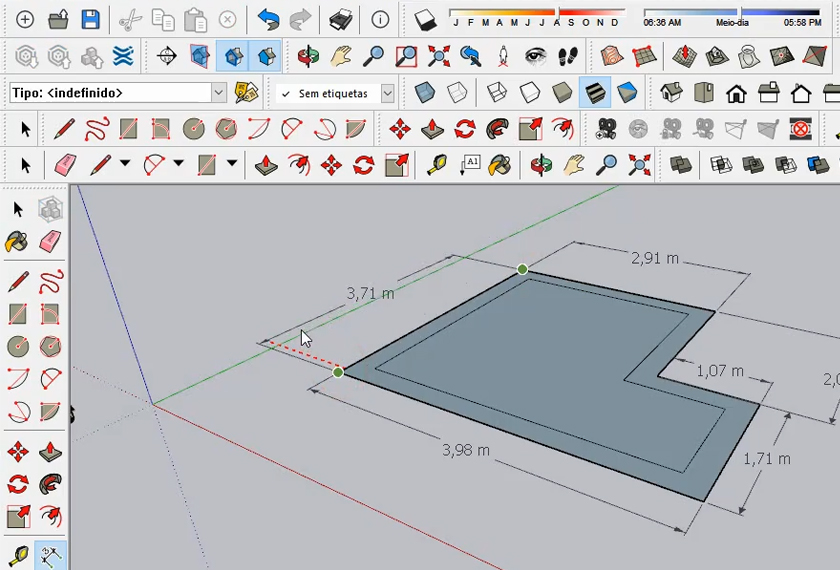Click the Save floppy disk icon
The width and height of the screenshot is (840, 570).
click(x=91, y=19)
